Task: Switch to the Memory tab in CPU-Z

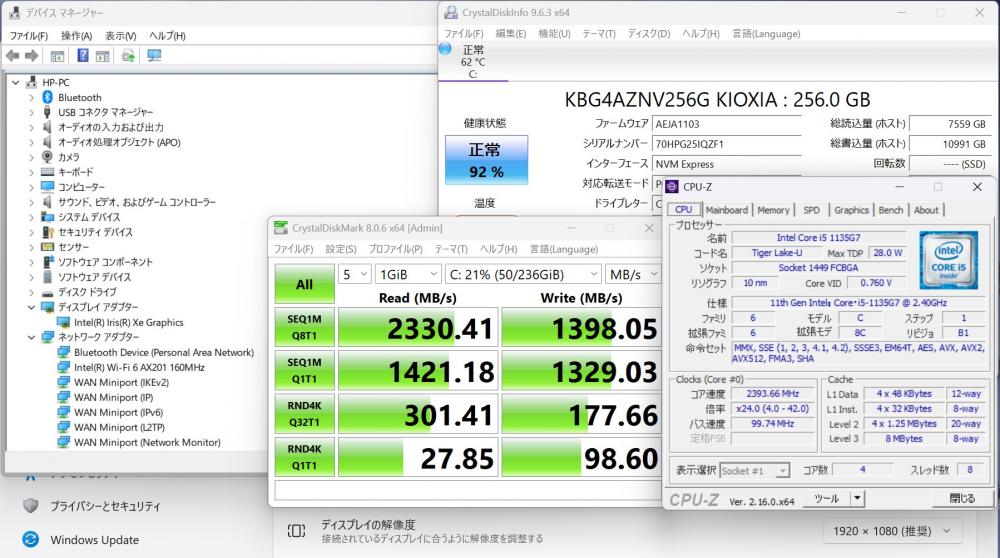Action: pyautogui.click(x=773, y=210)
